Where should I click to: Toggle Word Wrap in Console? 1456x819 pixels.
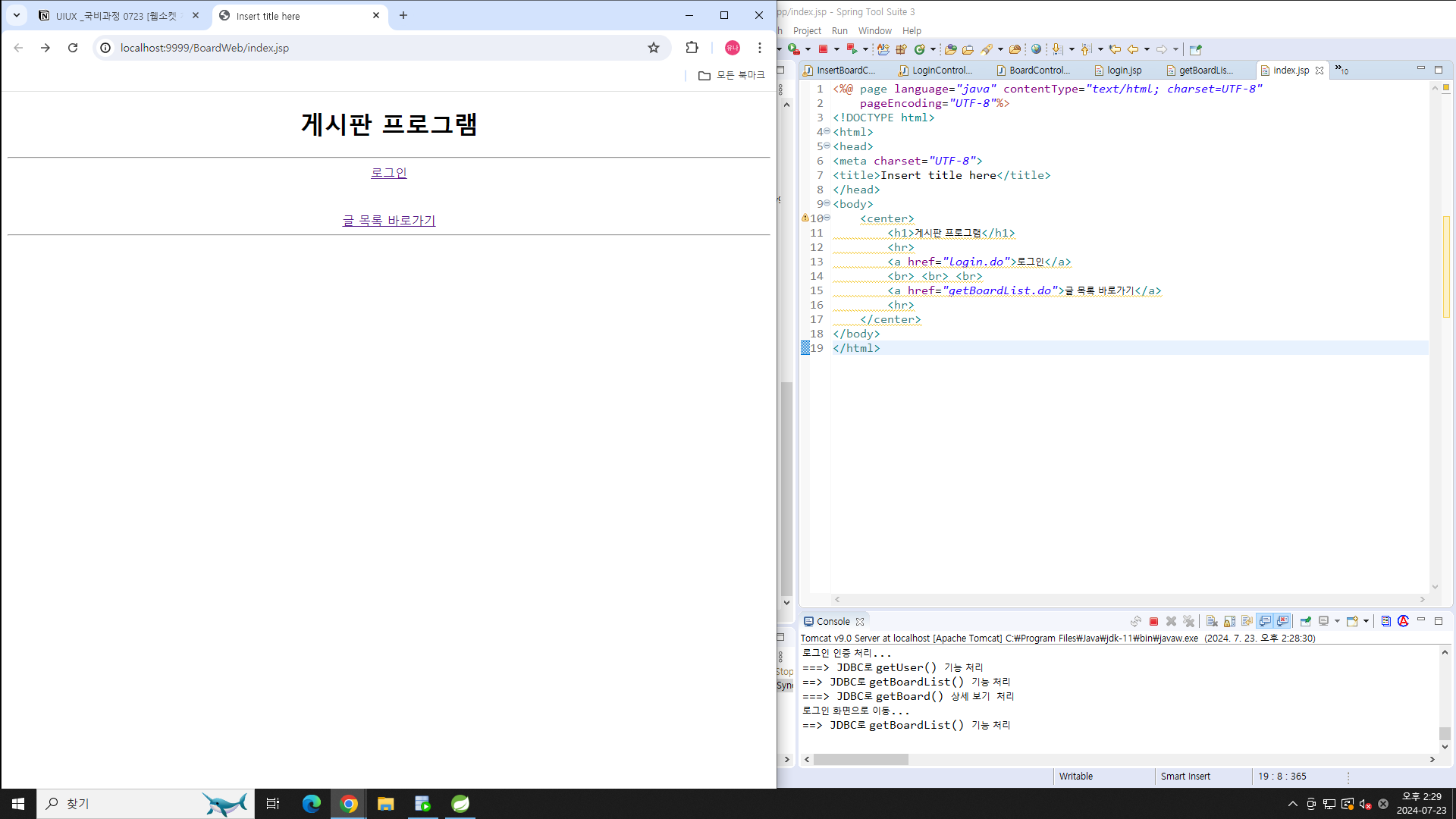point(1247,621)
